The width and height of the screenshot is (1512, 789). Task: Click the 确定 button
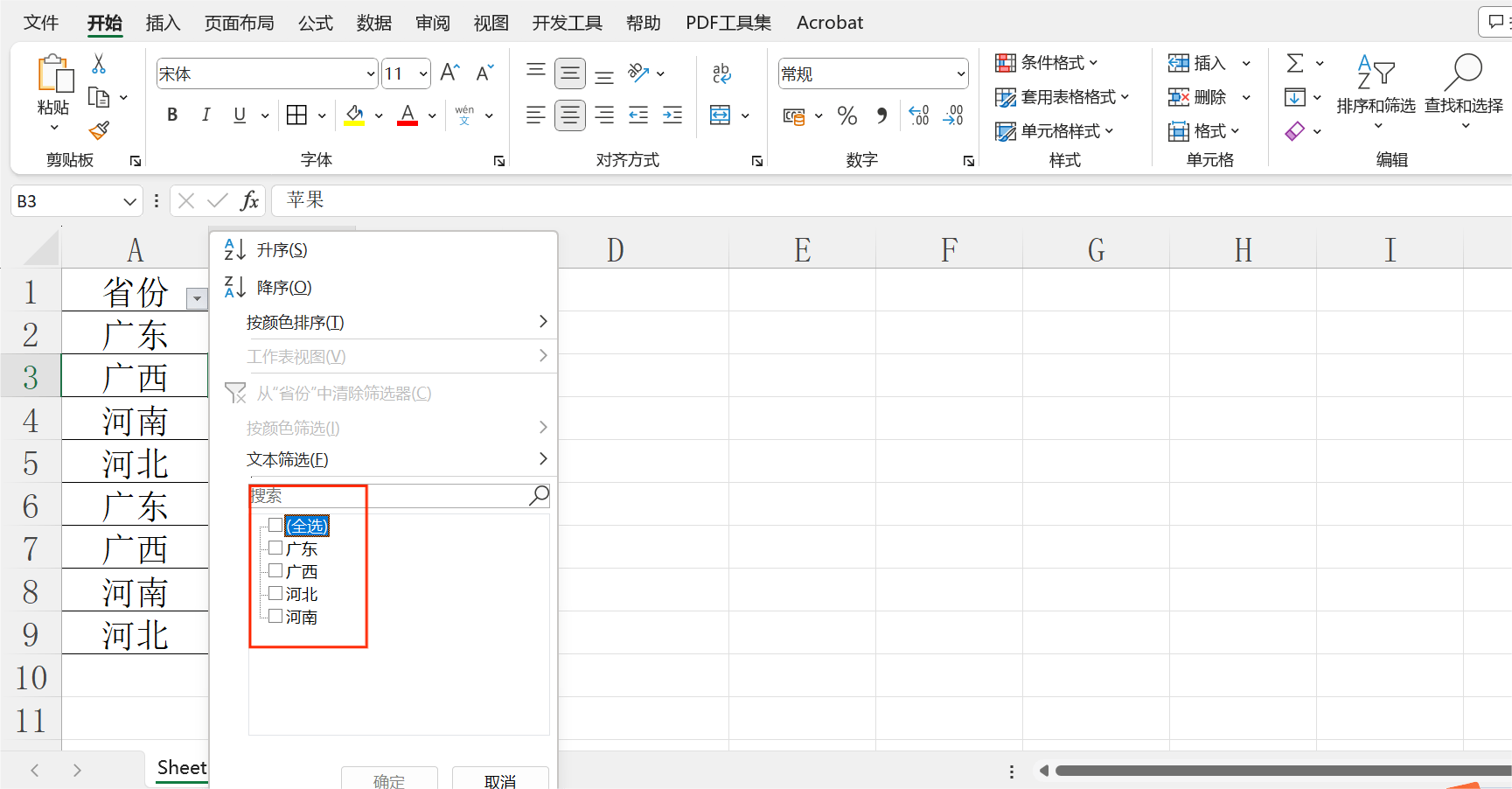[389, 781]
